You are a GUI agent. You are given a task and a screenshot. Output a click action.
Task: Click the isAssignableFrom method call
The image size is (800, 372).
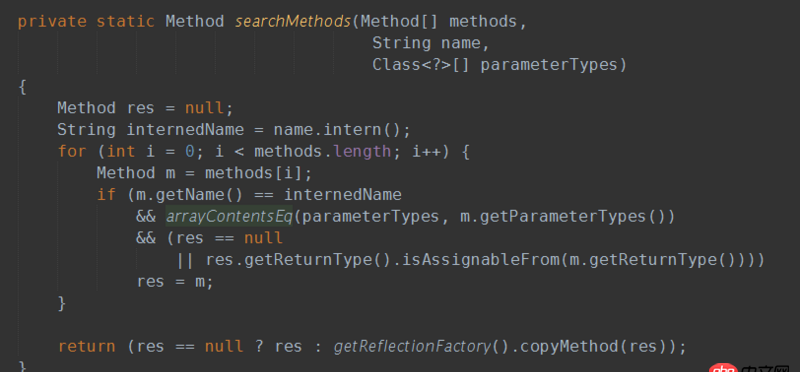(481, 260)
